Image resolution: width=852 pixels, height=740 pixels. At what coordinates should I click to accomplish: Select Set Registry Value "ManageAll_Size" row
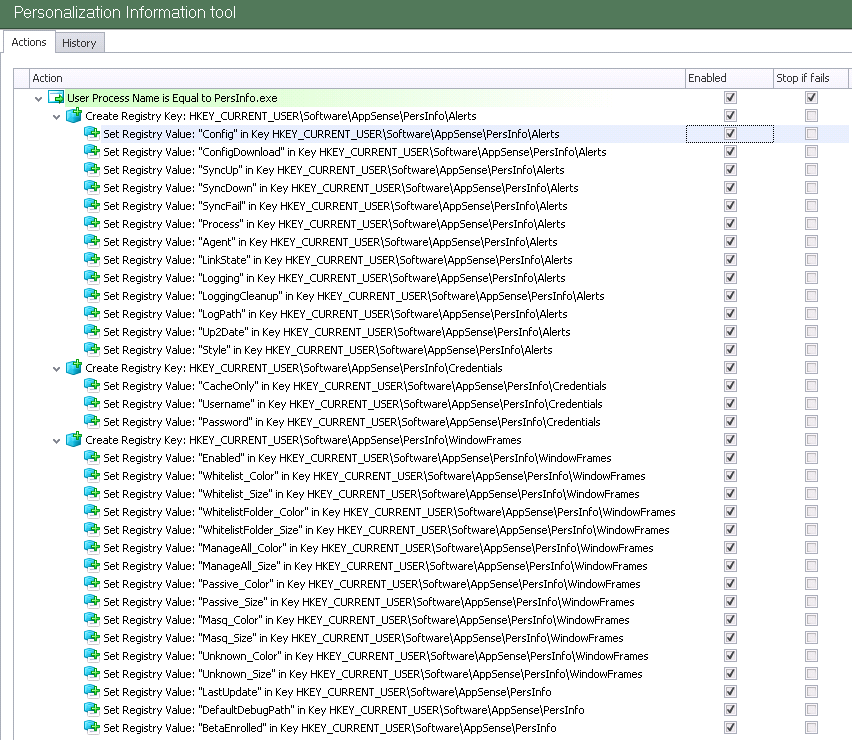pyautogui.click(x=375, y=566)
